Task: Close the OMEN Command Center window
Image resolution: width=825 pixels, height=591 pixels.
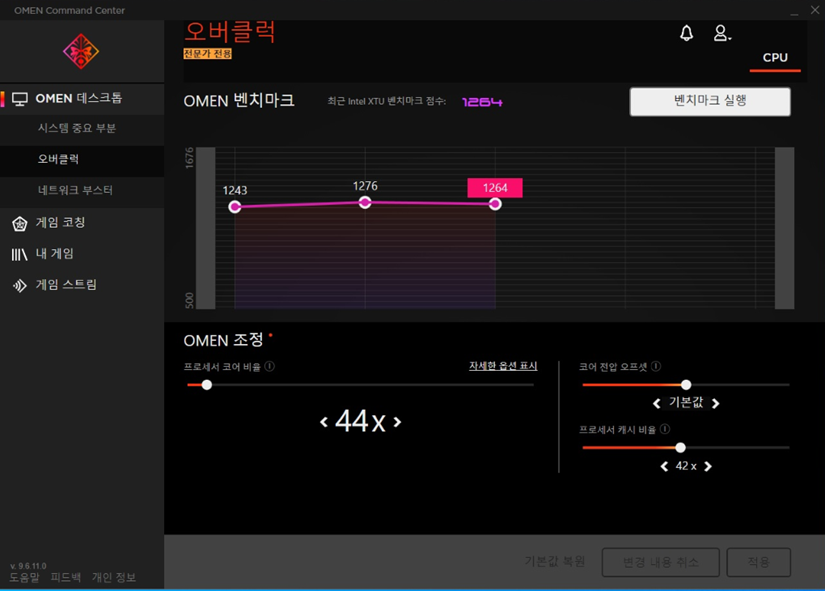Action: click(x=815, y=10)
